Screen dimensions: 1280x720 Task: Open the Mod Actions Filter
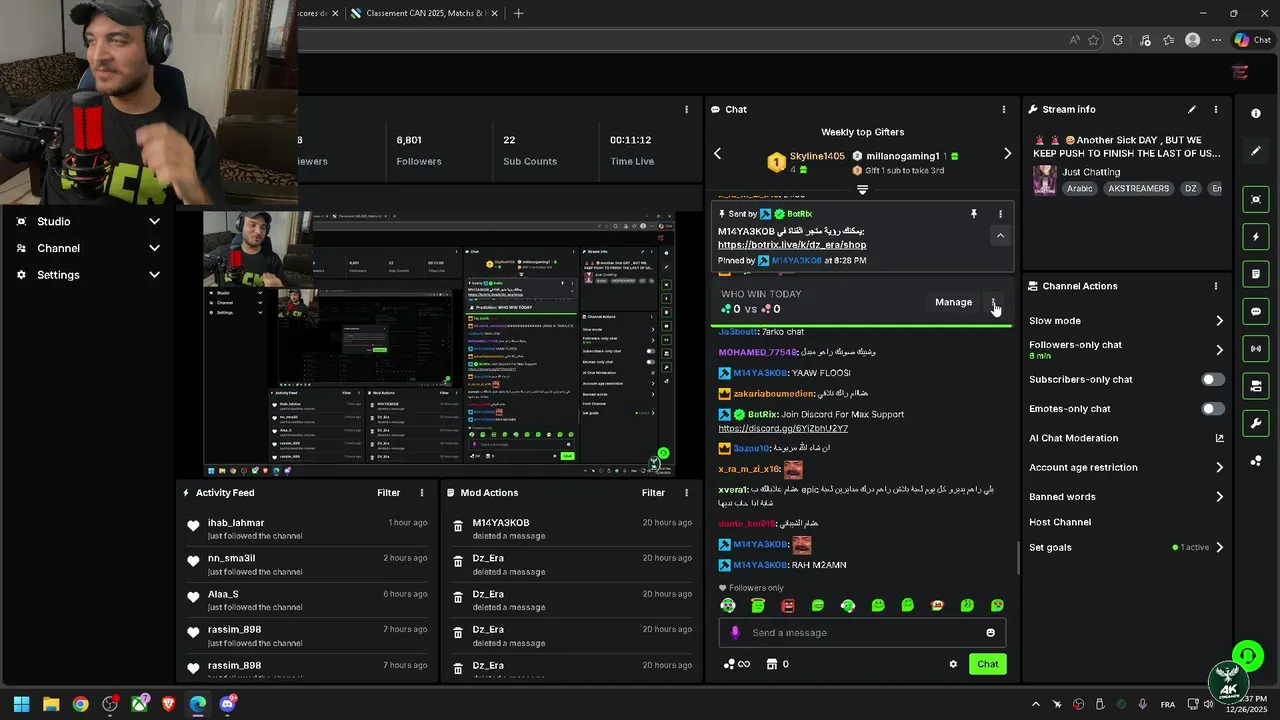(x=653, y=493)
